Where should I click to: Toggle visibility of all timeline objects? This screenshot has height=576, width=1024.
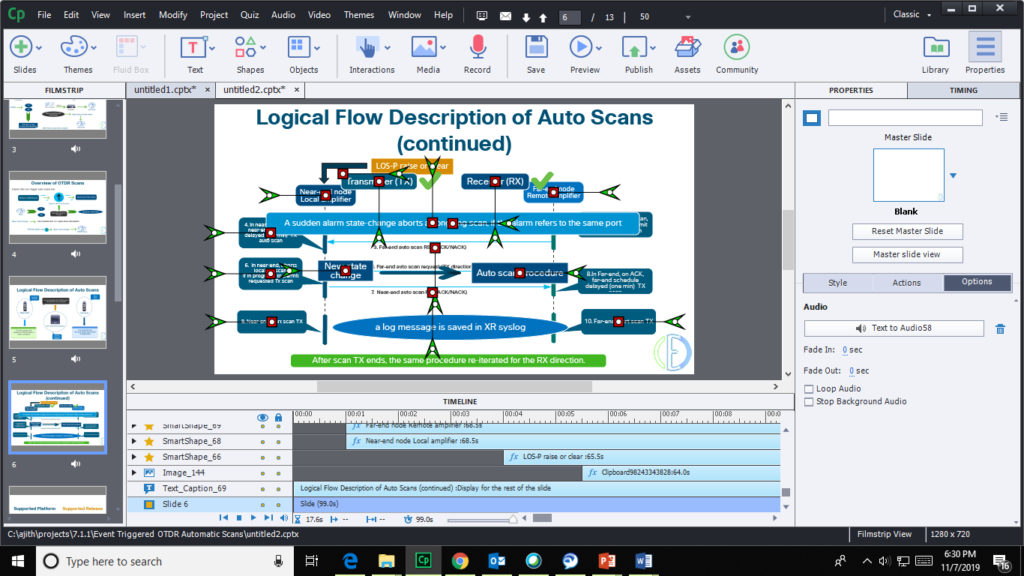click(x=263, y=417)
